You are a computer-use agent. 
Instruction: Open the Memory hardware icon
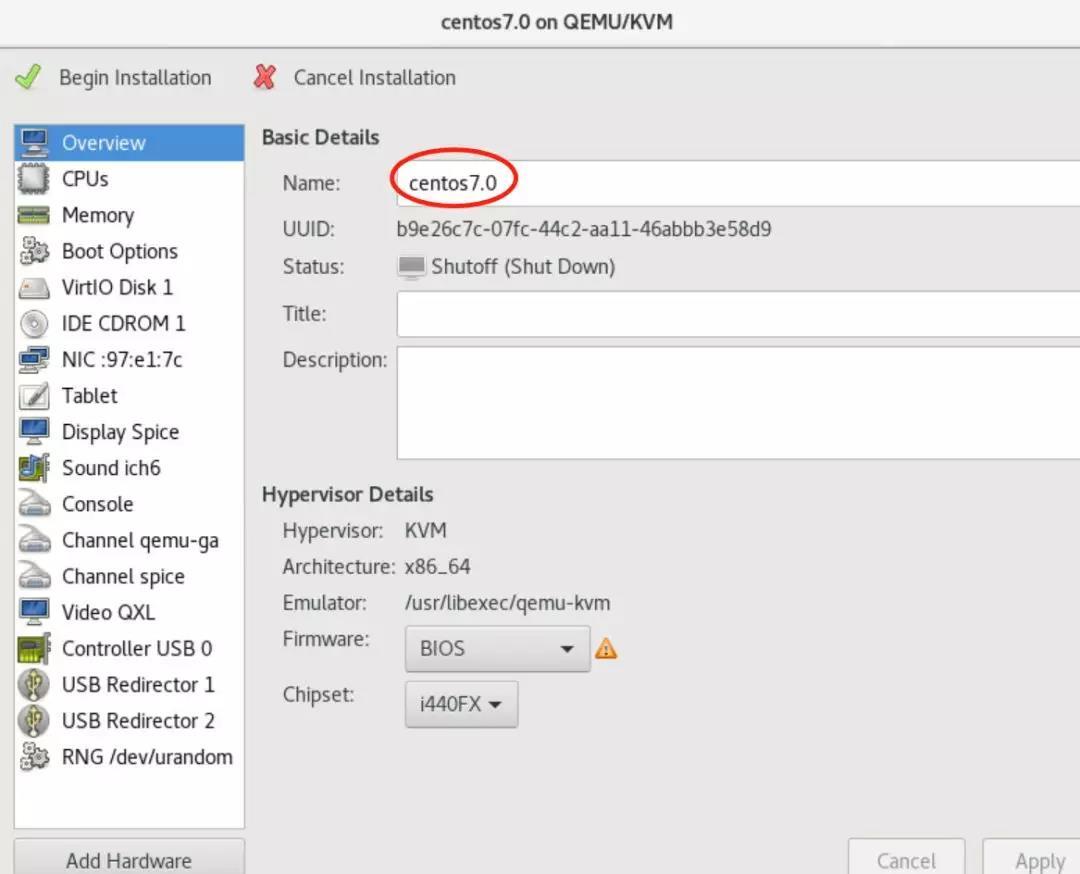34,215
